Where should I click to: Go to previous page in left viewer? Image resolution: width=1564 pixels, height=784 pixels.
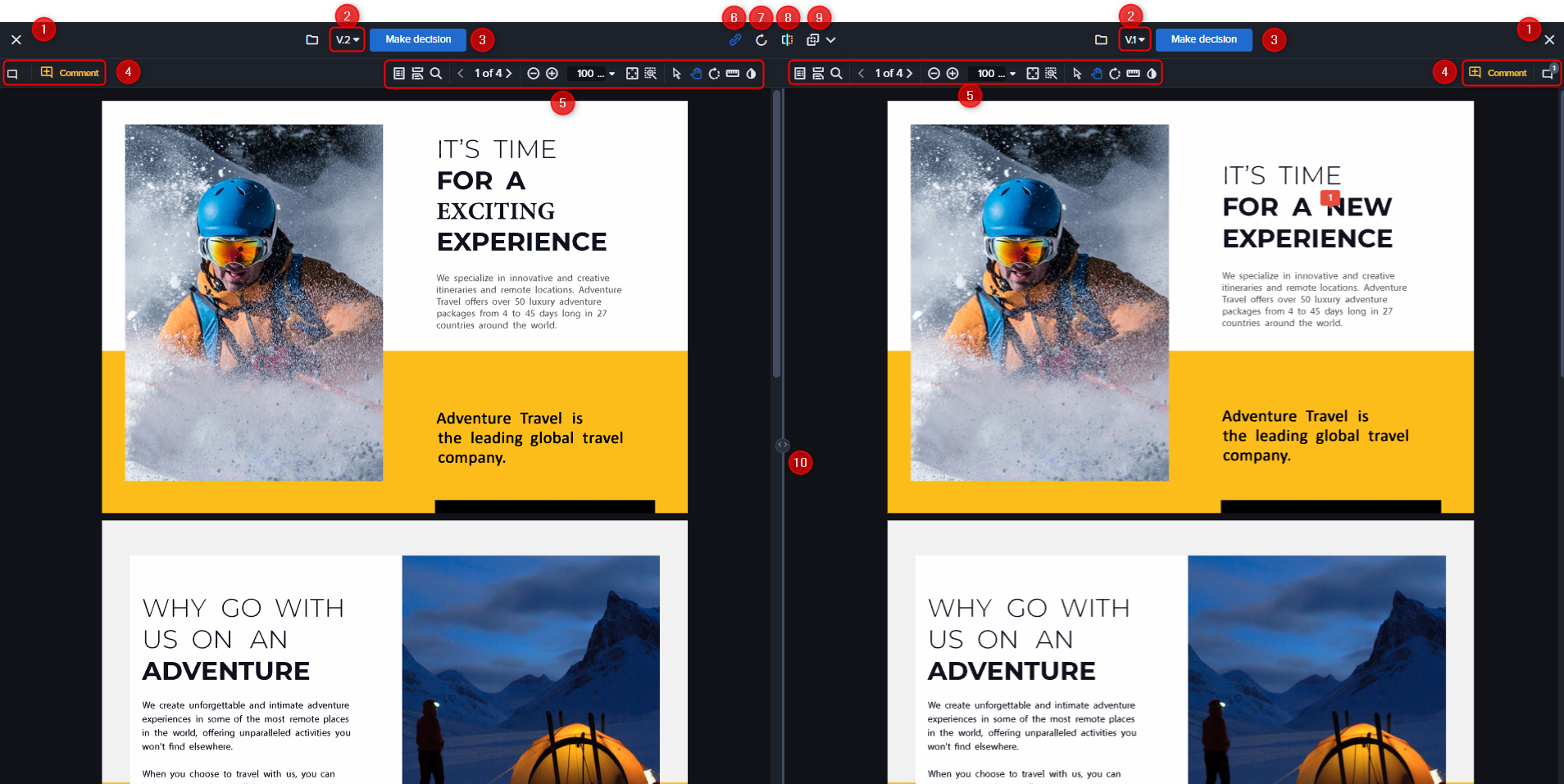point(461,73)
